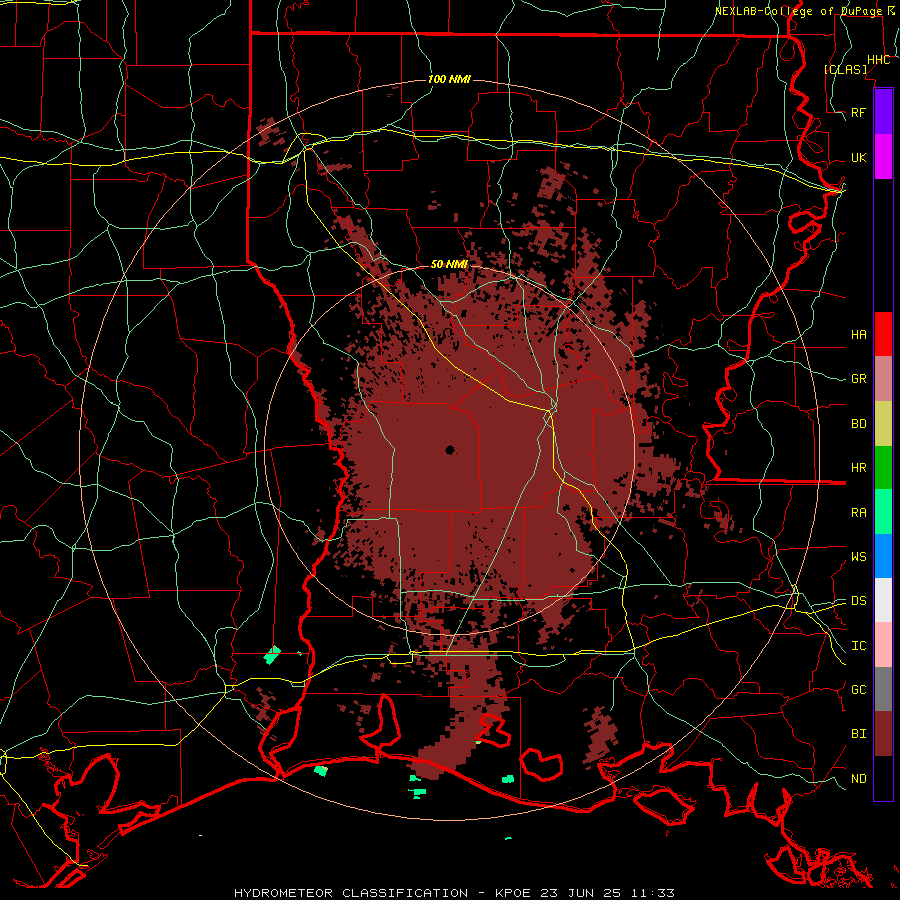Select the yellow BD legend color block

pos(883,424)
